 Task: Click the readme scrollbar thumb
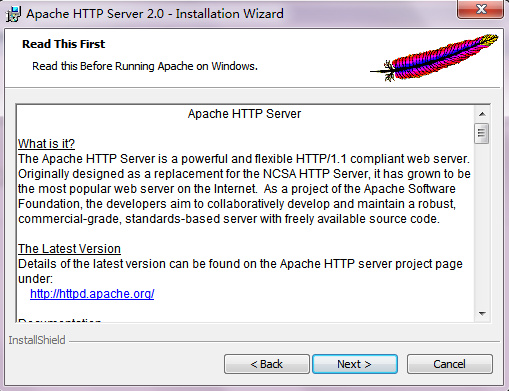pyautogui.click(x=482, y=133)
